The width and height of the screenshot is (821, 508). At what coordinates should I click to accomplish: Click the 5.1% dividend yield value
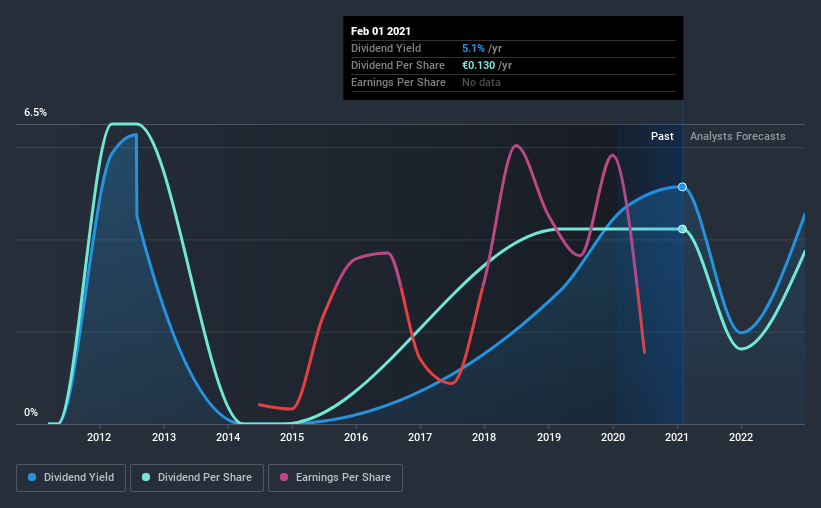(x=473, y=48)
